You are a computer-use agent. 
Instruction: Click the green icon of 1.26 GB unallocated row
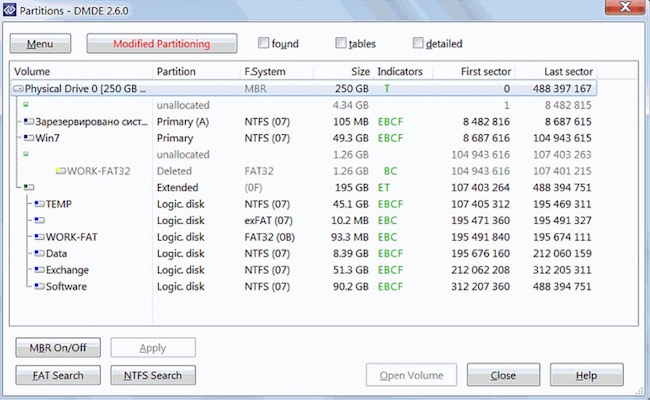click(x=26, y=154)
